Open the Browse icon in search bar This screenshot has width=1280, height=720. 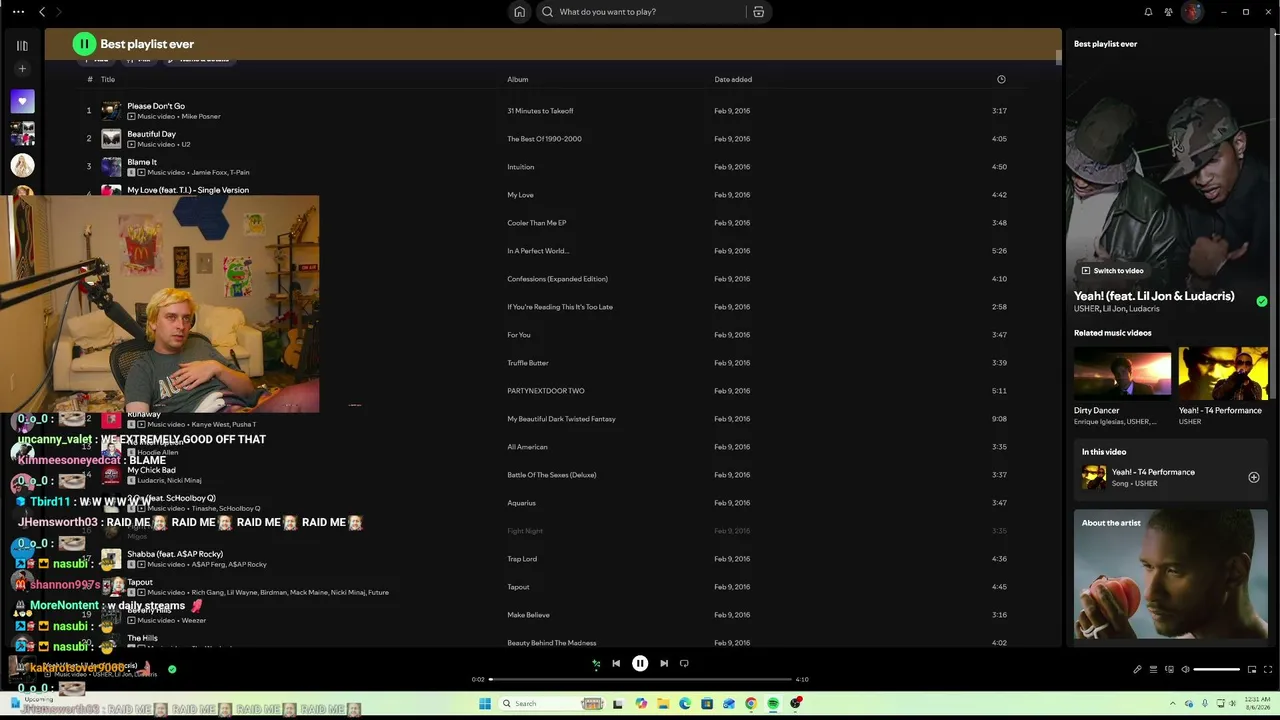pos(758,12)
